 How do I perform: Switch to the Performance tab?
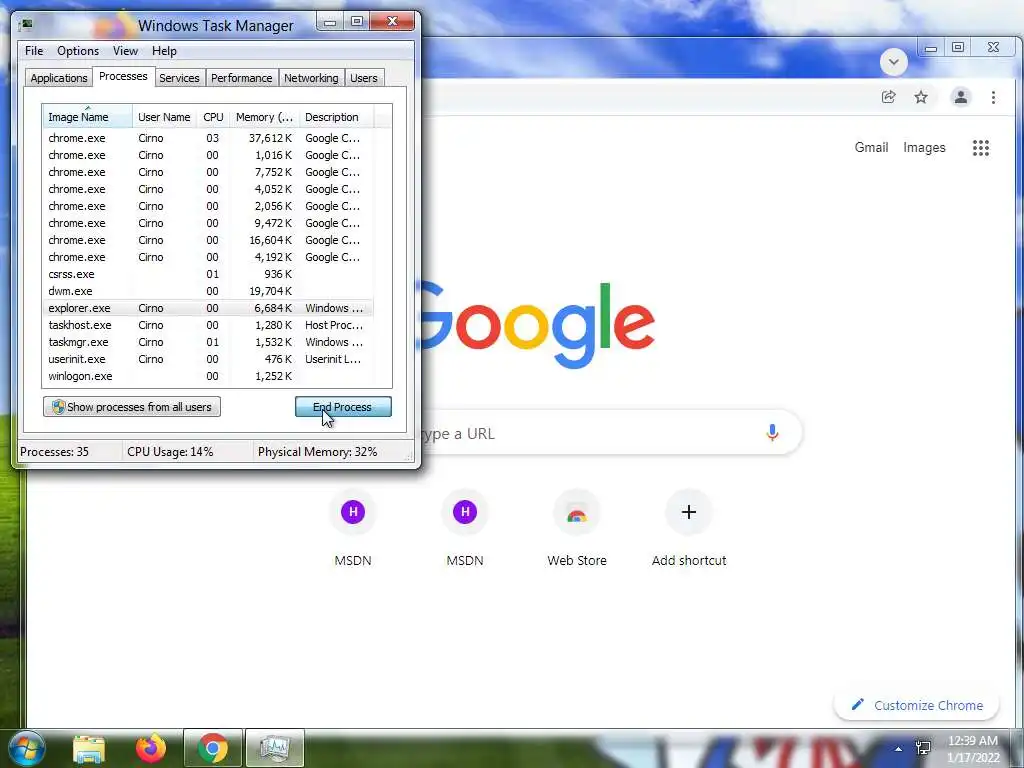coord(242,78)
